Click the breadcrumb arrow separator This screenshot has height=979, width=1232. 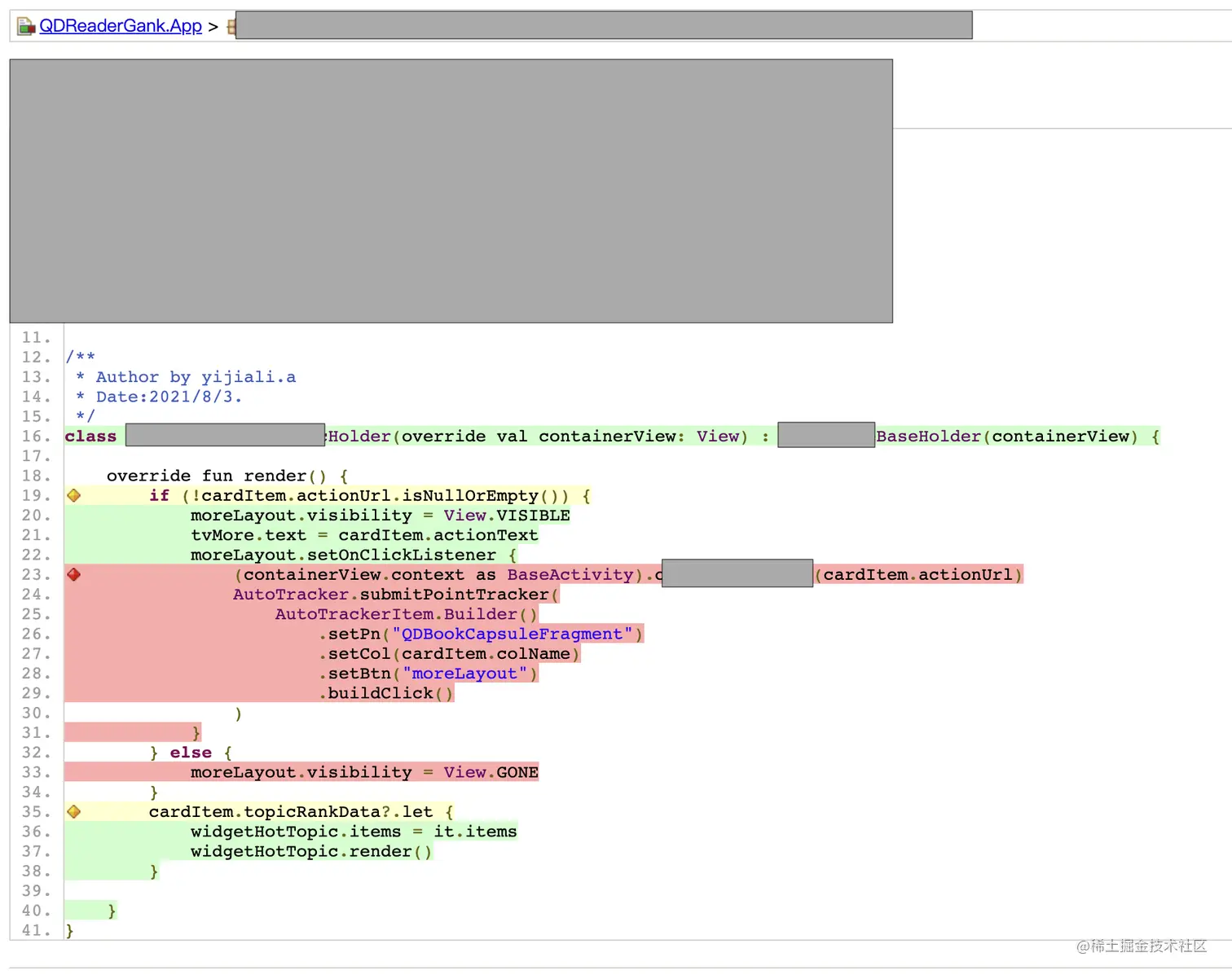[213, 25]
